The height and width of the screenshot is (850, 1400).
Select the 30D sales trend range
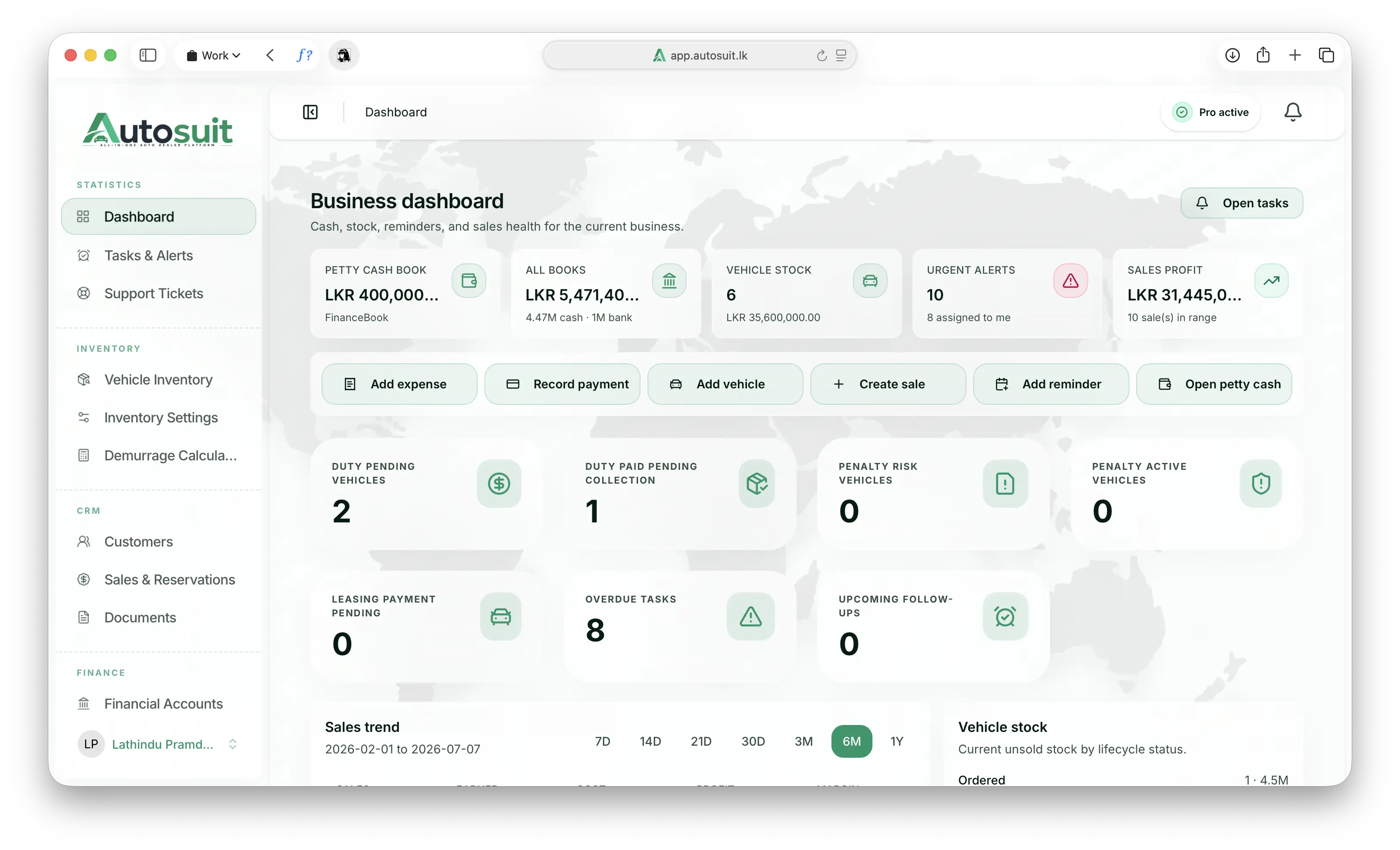pos(753,741)
